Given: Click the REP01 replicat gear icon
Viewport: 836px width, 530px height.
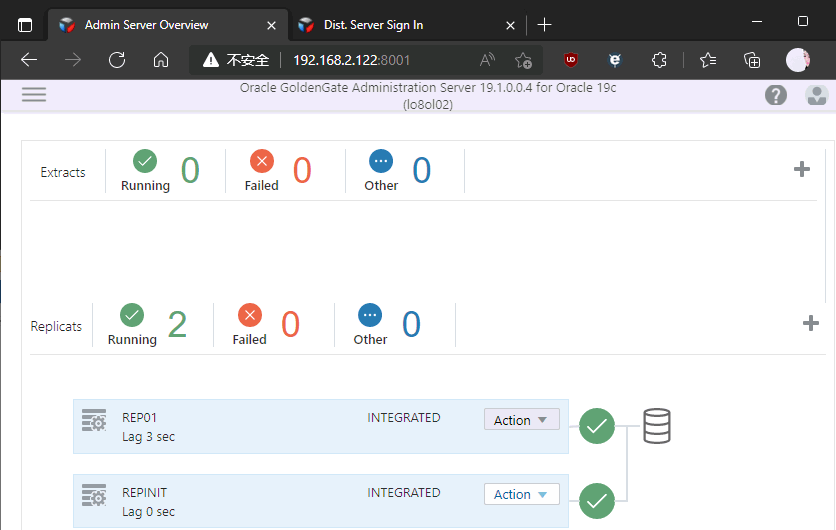Looking at the screenshot, I should coord(94,421).
